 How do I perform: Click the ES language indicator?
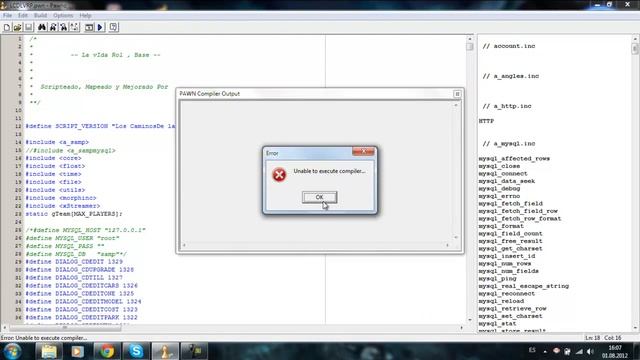click(x=532, y=350)
